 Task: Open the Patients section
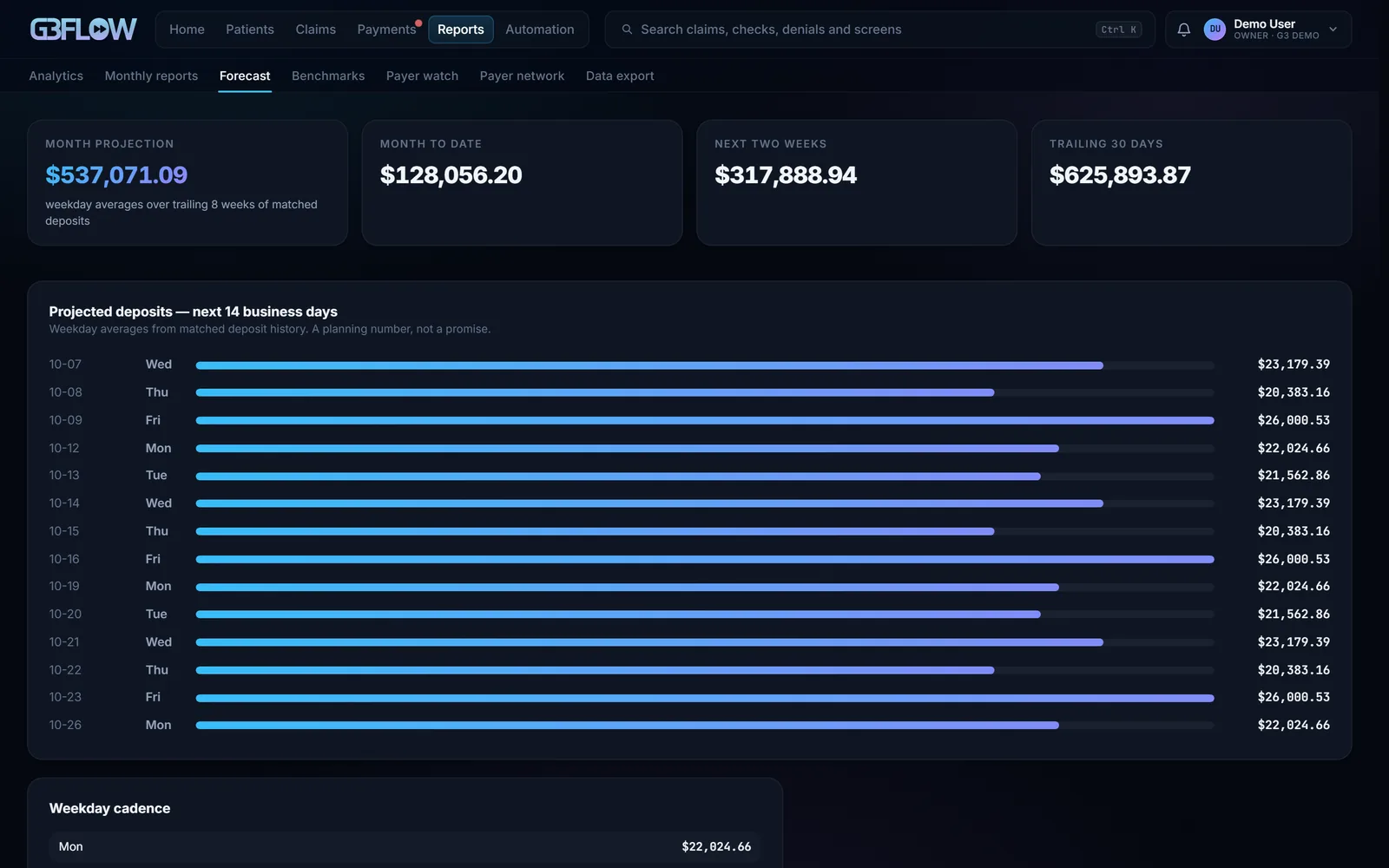pyautogui.click(x=250, y=30)
